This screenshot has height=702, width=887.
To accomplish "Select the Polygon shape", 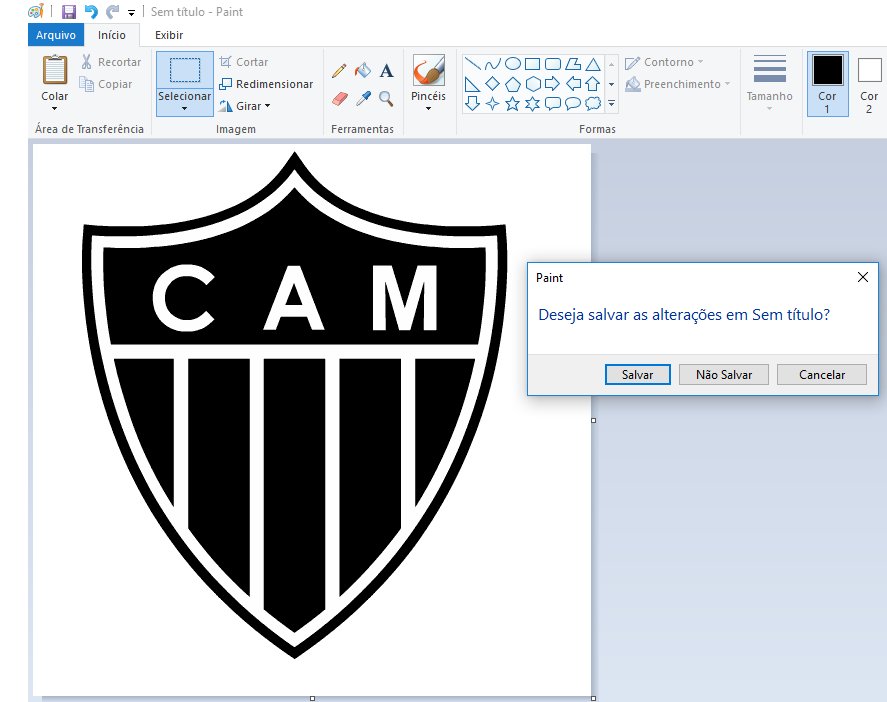I will (573, 64).
